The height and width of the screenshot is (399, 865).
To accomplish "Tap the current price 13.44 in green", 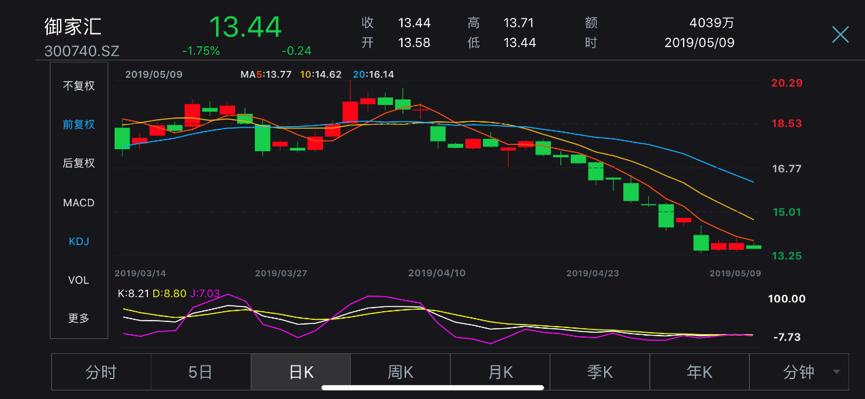I will (245, 26).
